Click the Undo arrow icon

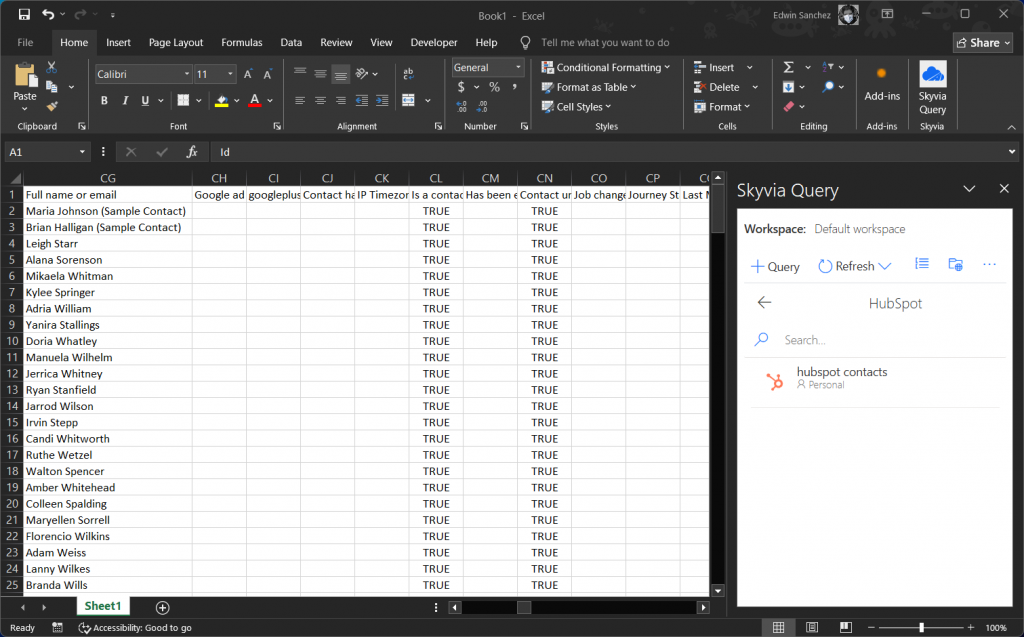[48, 14]
